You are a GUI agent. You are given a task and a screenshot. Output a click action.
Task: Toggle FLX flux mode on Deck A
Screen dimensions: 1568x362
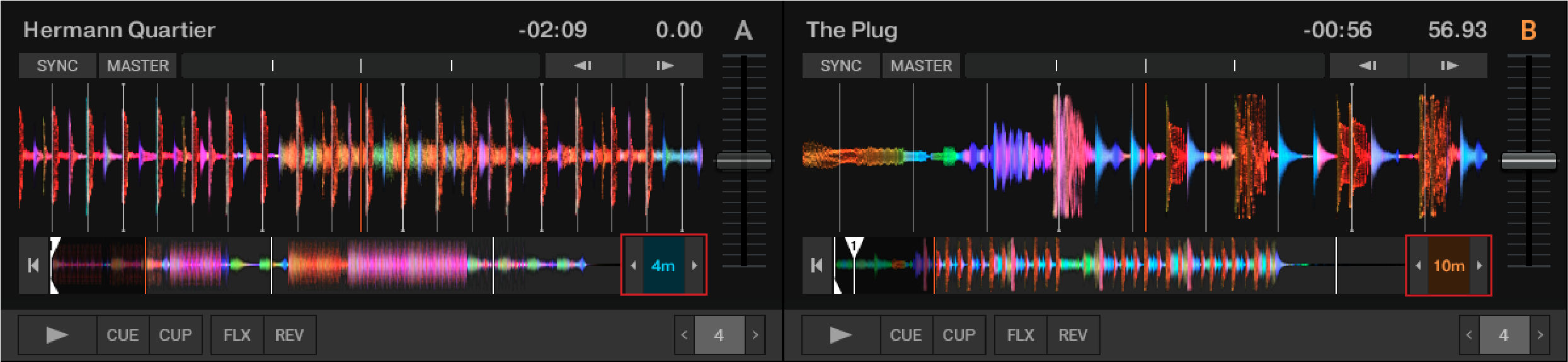237,335
